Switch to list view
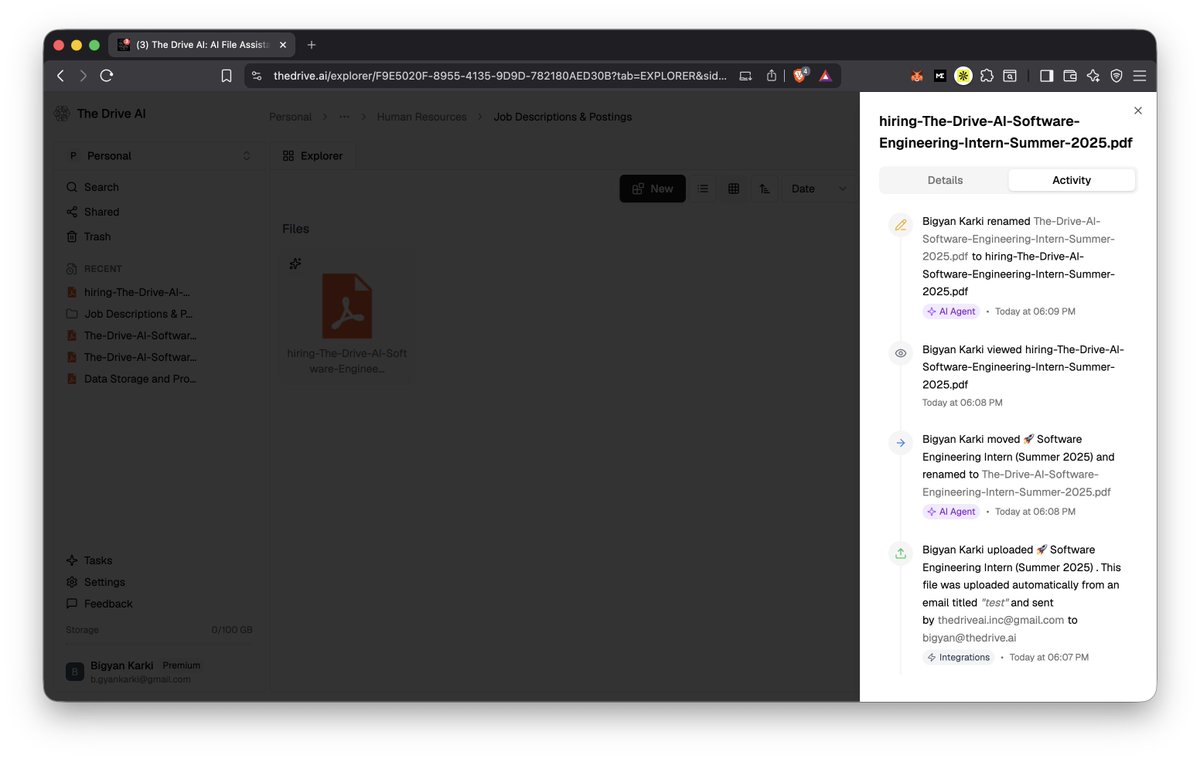The height and width of the screenshot is (759, 1200). (703, 189)
